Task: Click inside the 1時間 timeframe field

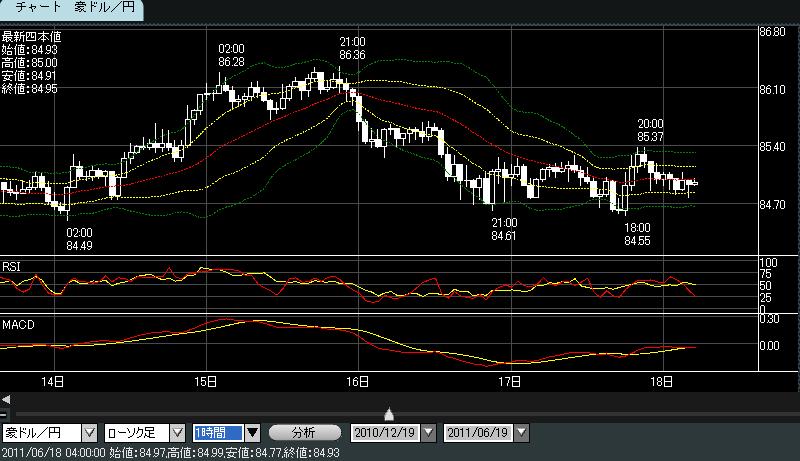Action: [217, 432]
